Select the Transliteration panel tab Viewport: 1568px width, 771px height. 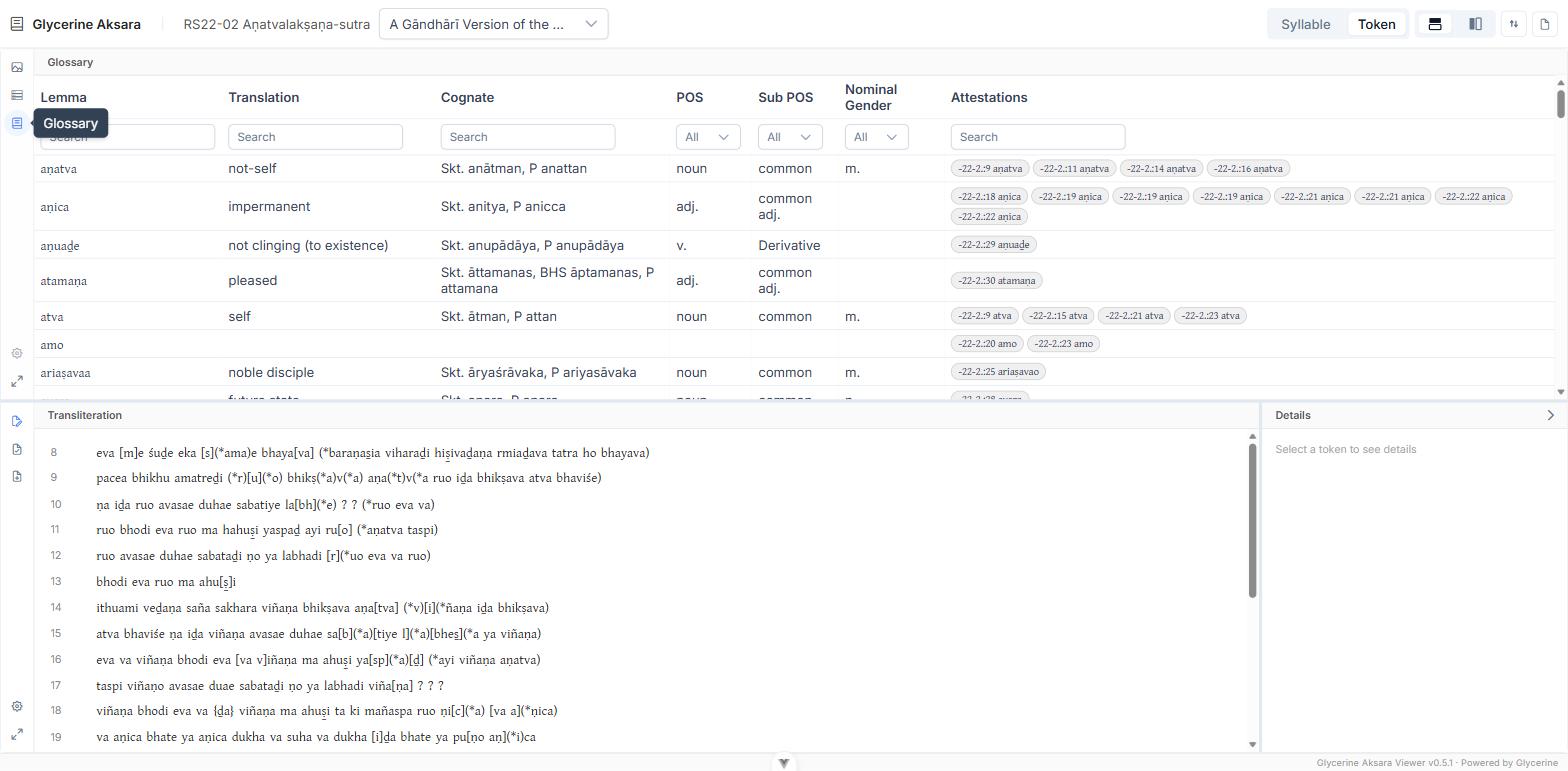(x=85, y=415)
